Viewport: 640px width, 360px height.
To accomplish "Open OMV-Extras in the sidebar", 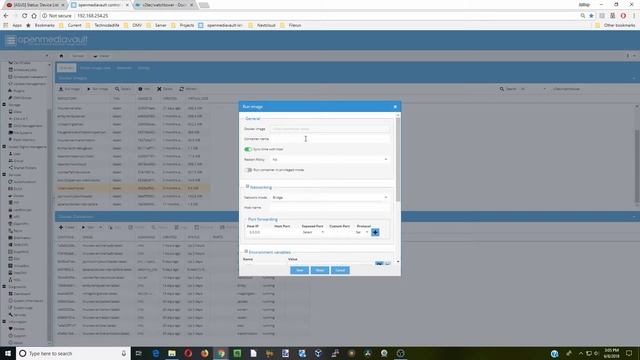I will coord(20,98).
